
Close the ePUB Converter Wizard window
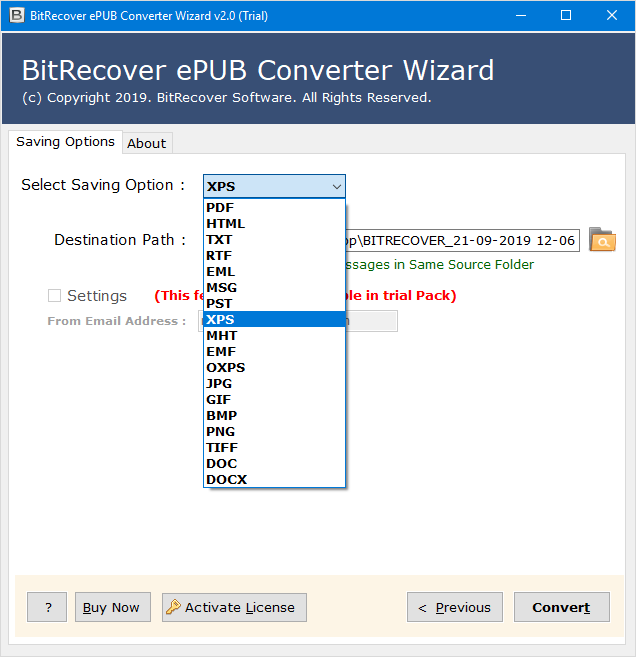coord(612,16)
